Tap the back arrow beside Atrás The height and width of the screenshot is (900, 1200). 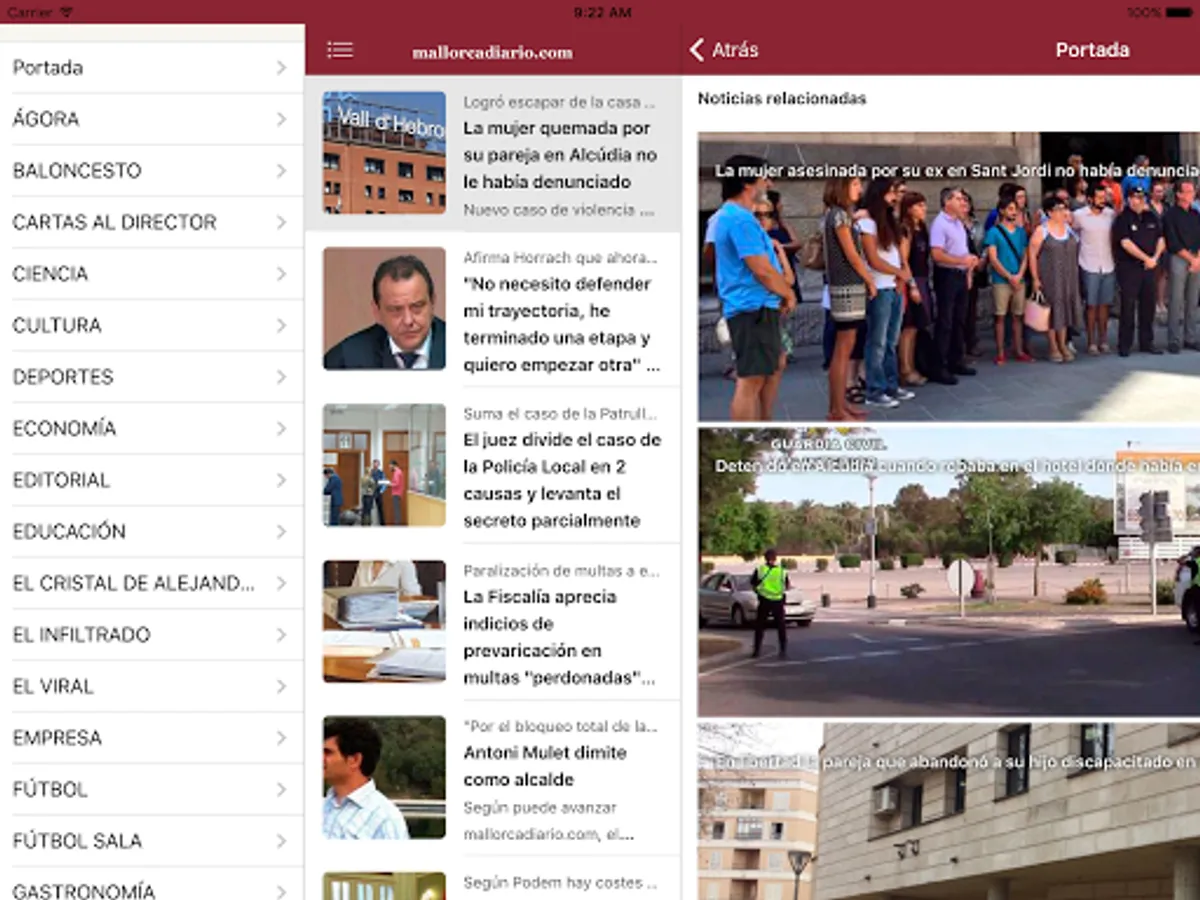pos(697,50)
